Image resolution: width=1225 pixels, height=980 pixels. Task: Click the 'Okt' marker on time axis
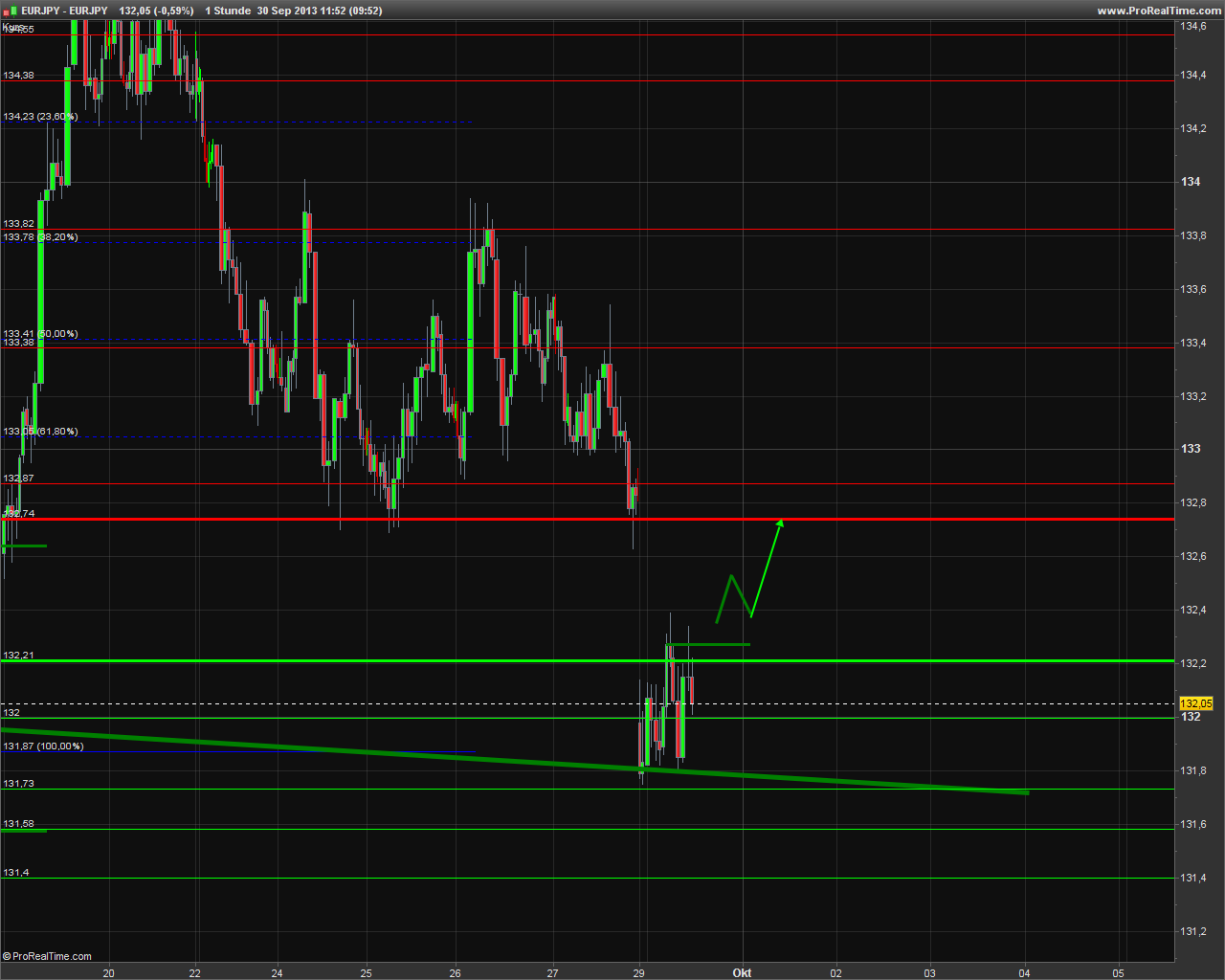[x=742, y=972]
